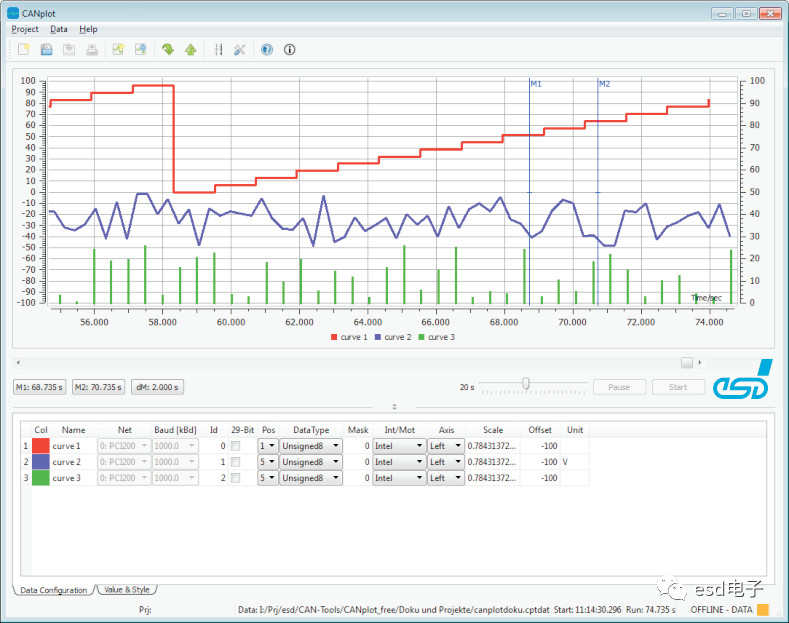
Task: Open the Axis dropdown for curve 3
Action: [x=445, y=478]
